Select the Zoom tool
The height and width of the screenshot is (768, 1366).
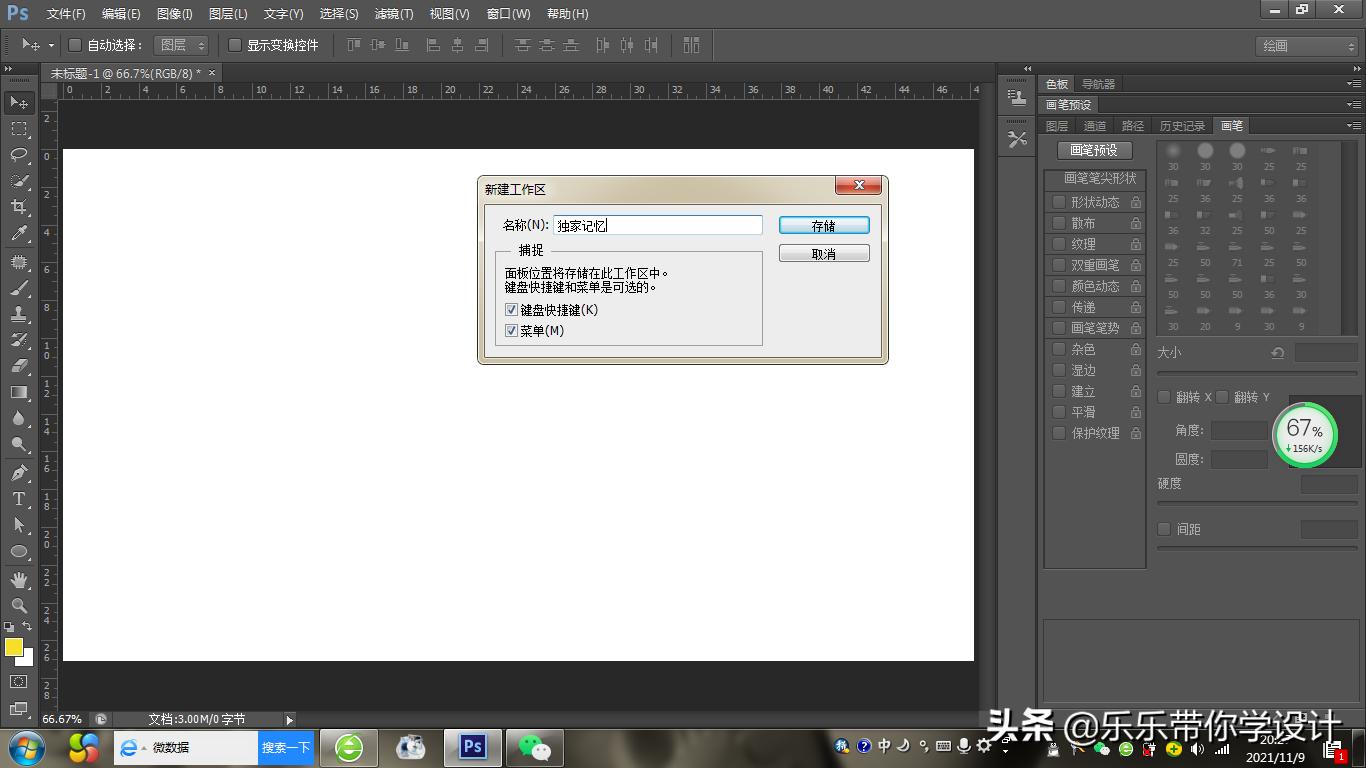tap(19, 606)
